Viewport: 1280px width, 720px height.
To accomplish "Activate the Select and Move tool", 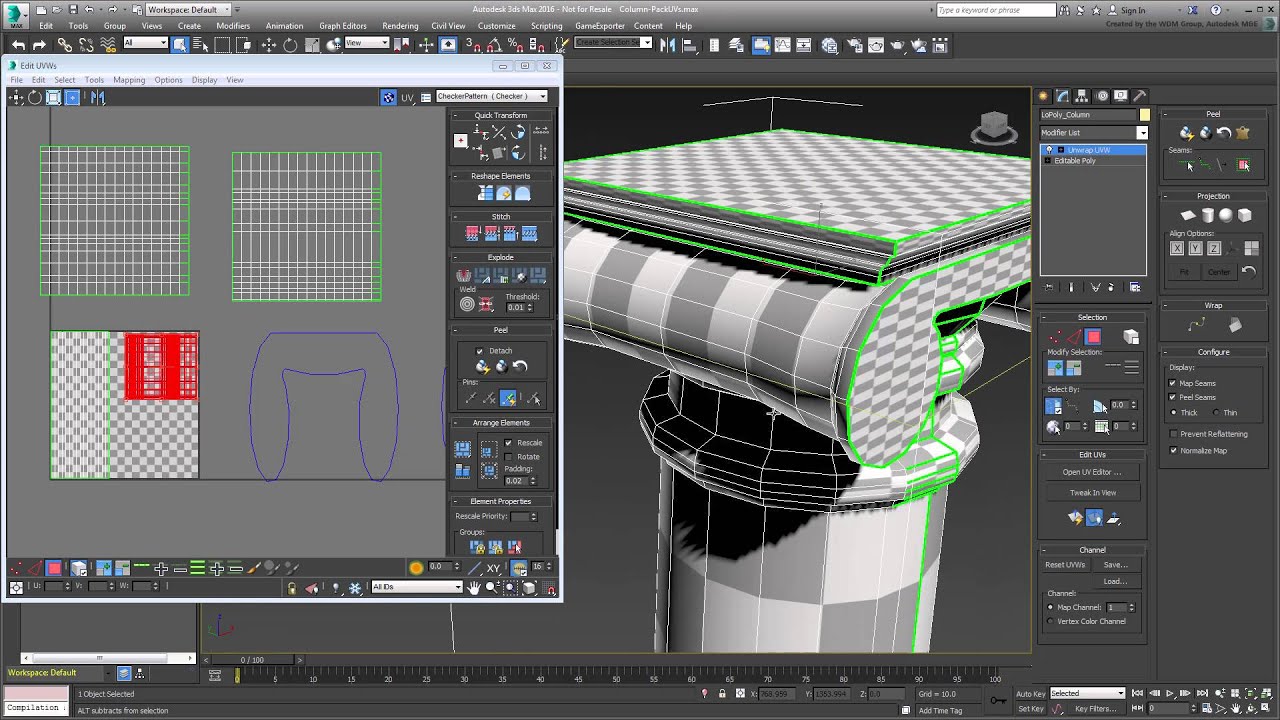I will click(269, 45).
